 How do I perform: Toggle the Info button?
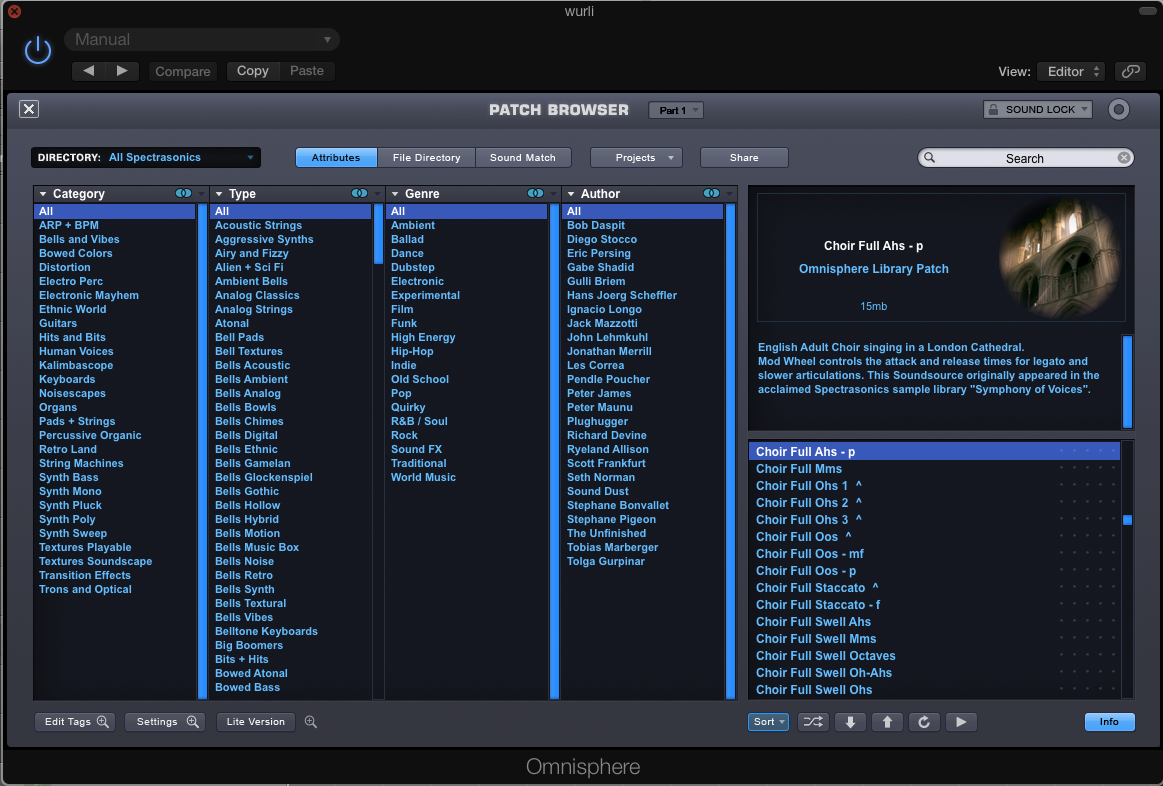[x=1109, y=721]
